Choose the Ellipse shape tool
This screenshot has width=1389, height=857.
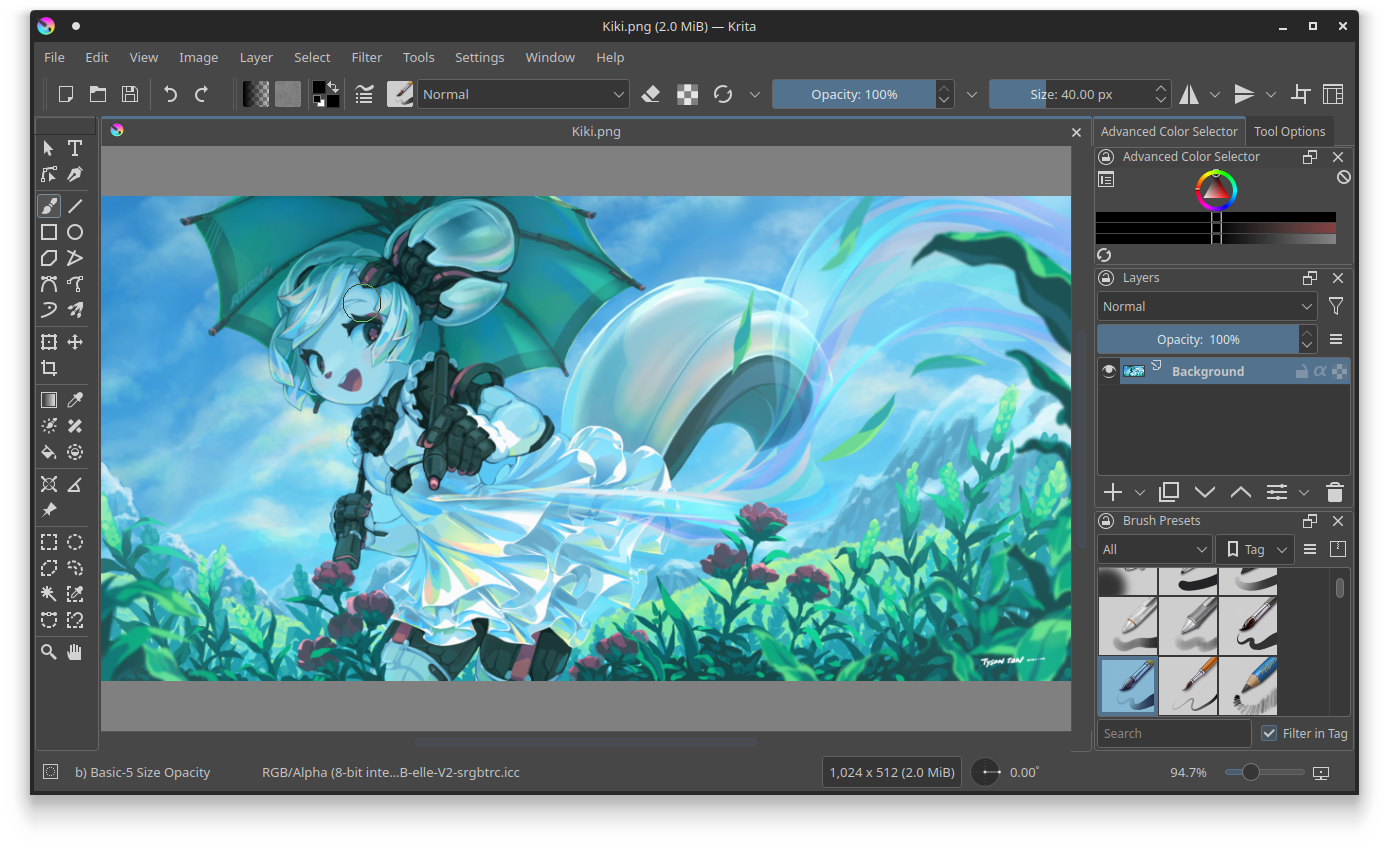pos(75,232)
